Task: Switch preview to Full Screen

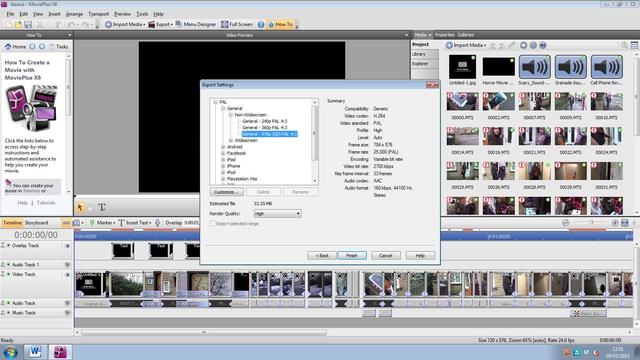Action: pyautogui.click(x=237, y=24)
